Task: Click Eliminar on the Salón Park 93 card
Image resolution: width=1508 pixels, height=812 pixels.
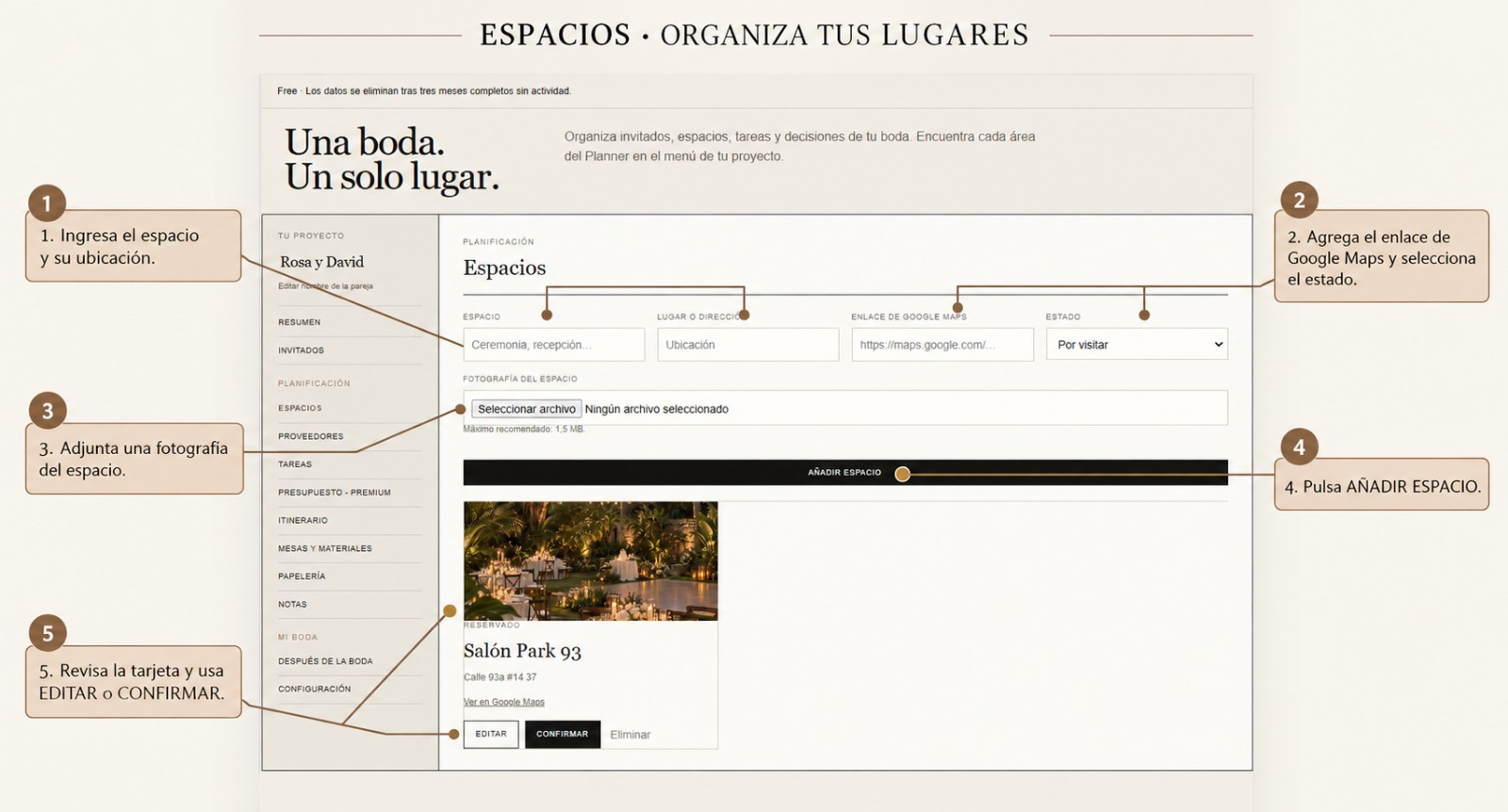Action: (x=630, y=735)
